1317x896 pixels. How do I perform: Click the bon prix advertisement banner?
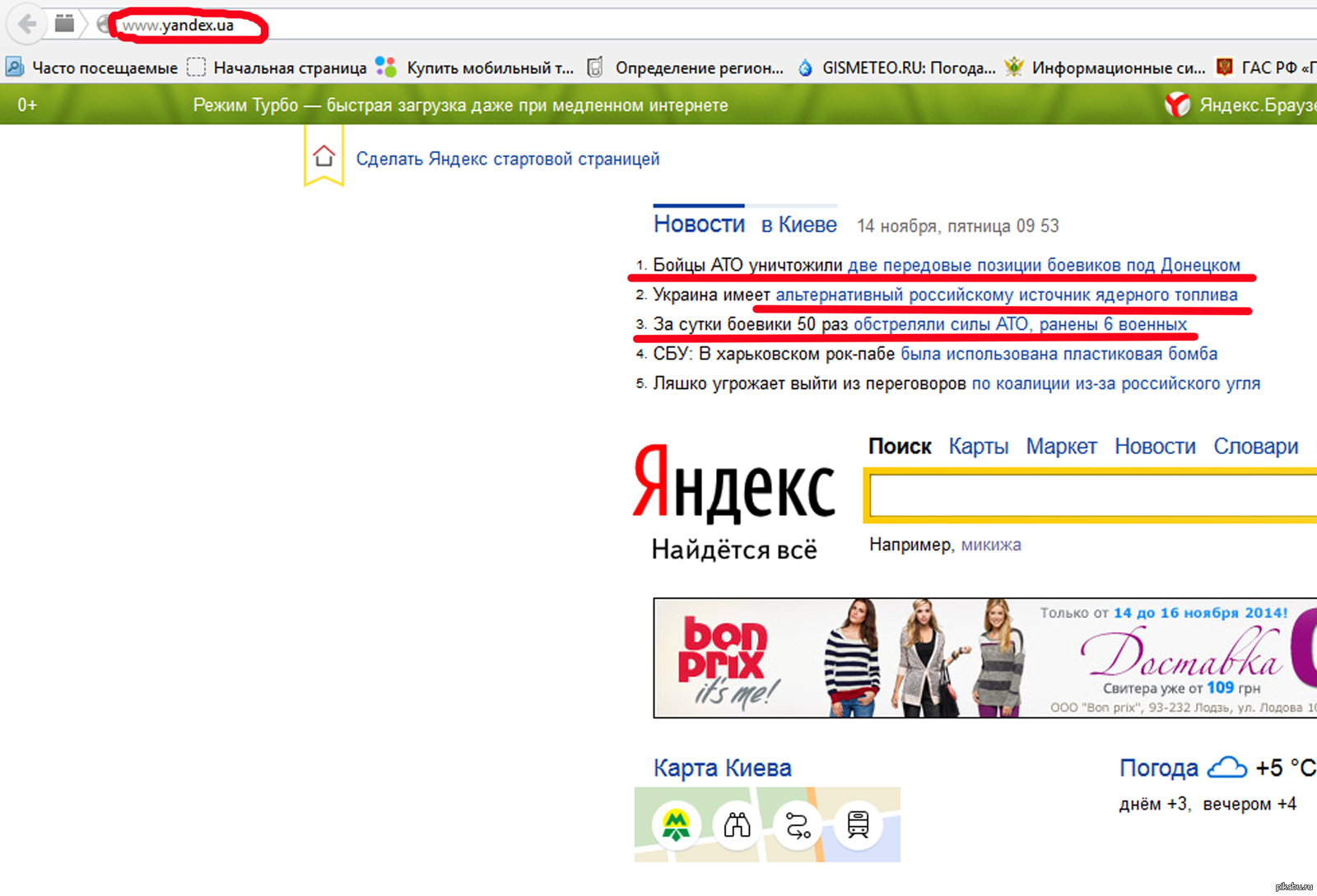click(985, 658)
